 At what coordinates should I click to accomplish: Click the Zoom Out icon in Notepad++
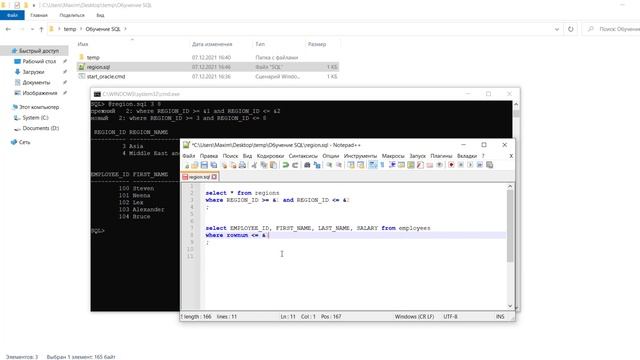pos(339,165)
